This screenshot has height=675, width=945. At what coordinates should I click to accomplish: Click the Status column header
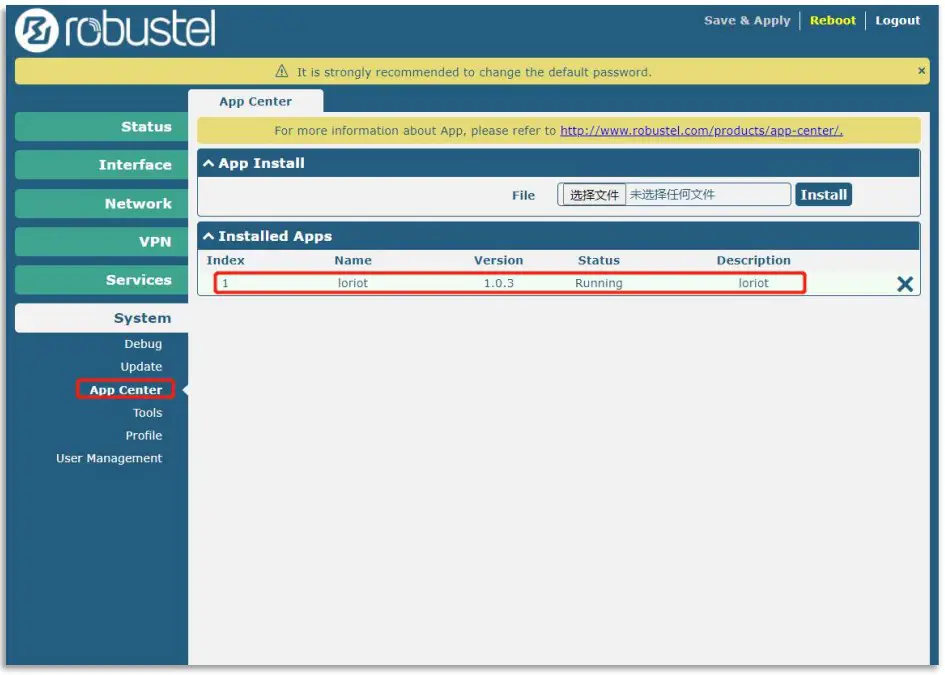pos(598,260)
